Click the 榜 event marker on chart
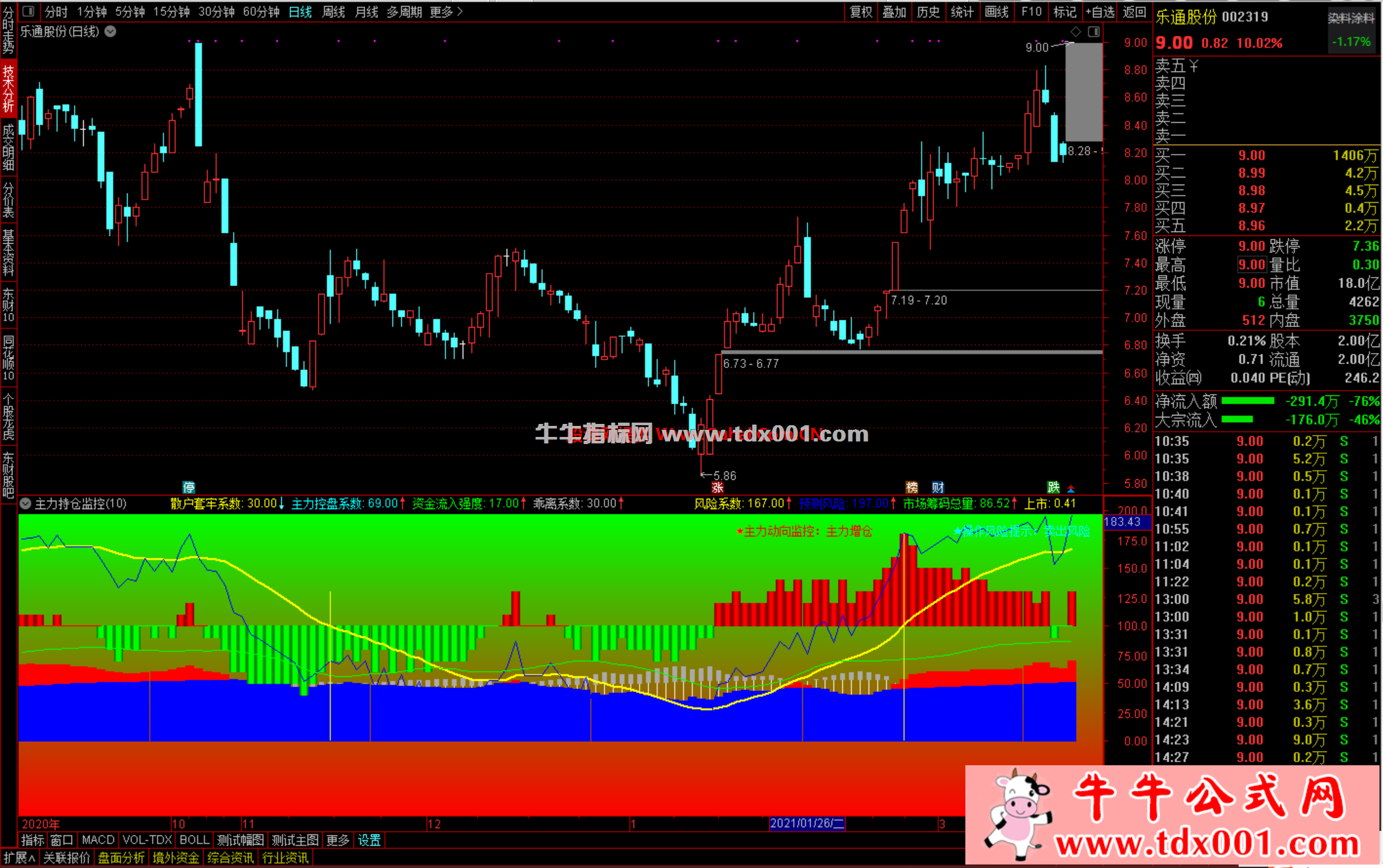This screenshot has height=868, width=1383. [x=912, y=488]
